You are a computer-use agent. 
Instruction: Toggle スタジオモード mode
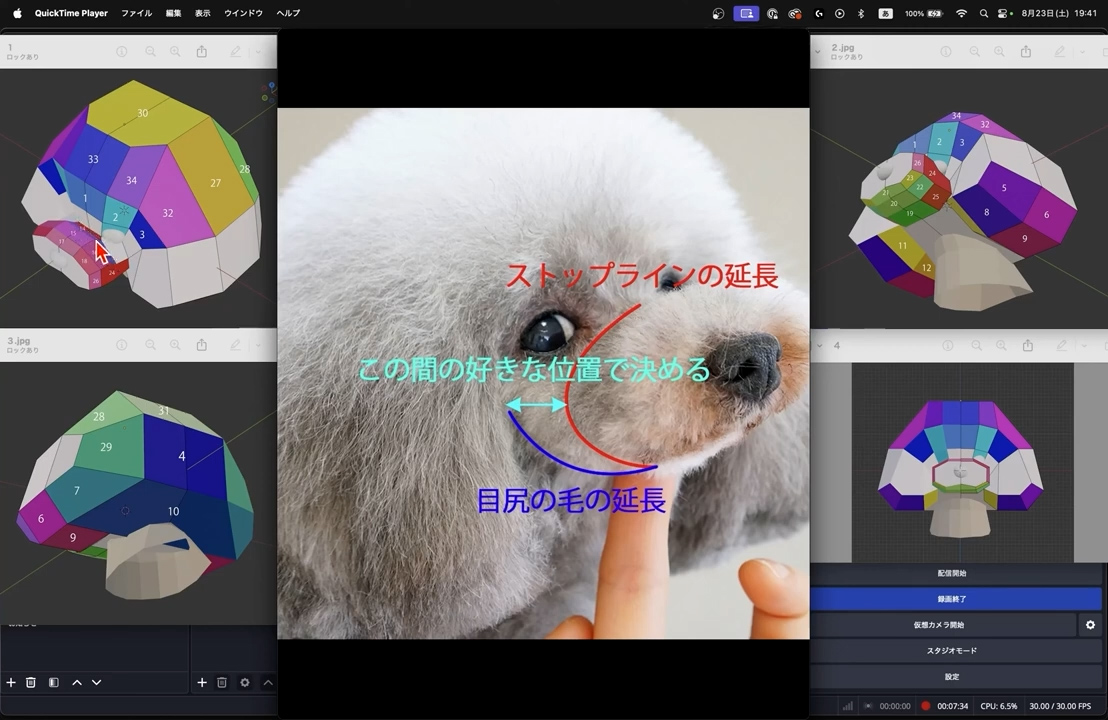[954, 650]
